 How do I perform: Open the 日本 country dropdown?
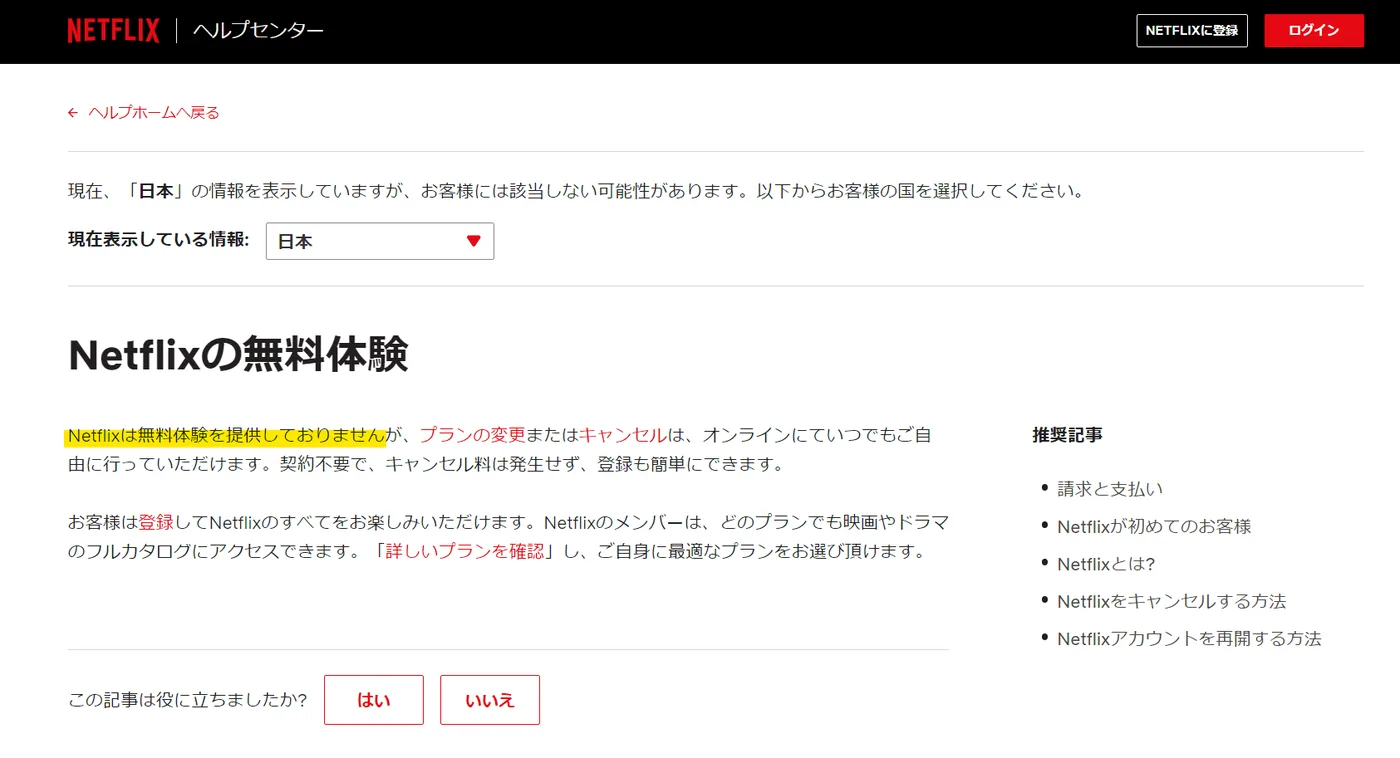coord(380,241)
